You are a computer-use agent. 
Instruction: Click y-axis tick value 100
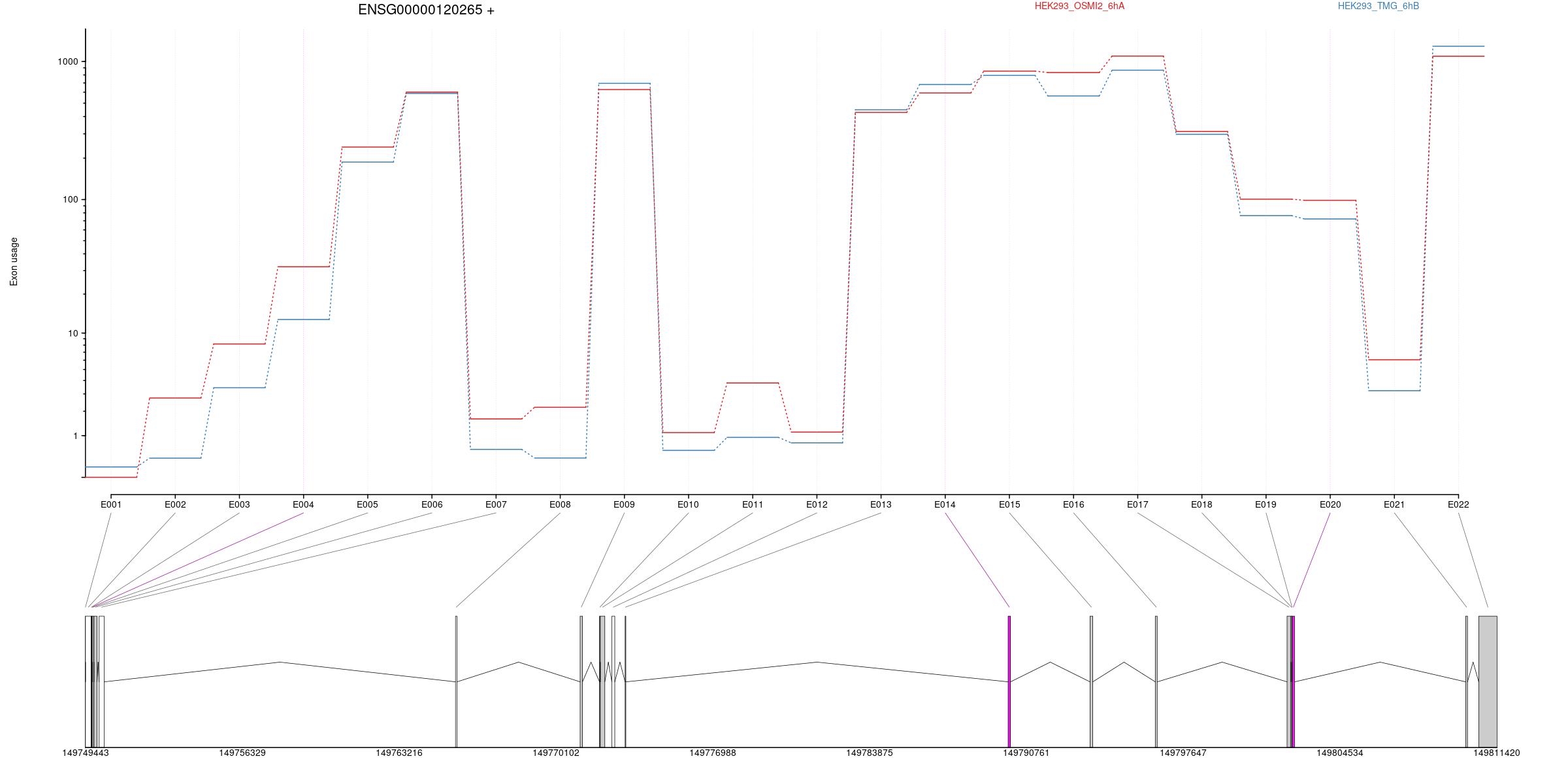point(71,199)
